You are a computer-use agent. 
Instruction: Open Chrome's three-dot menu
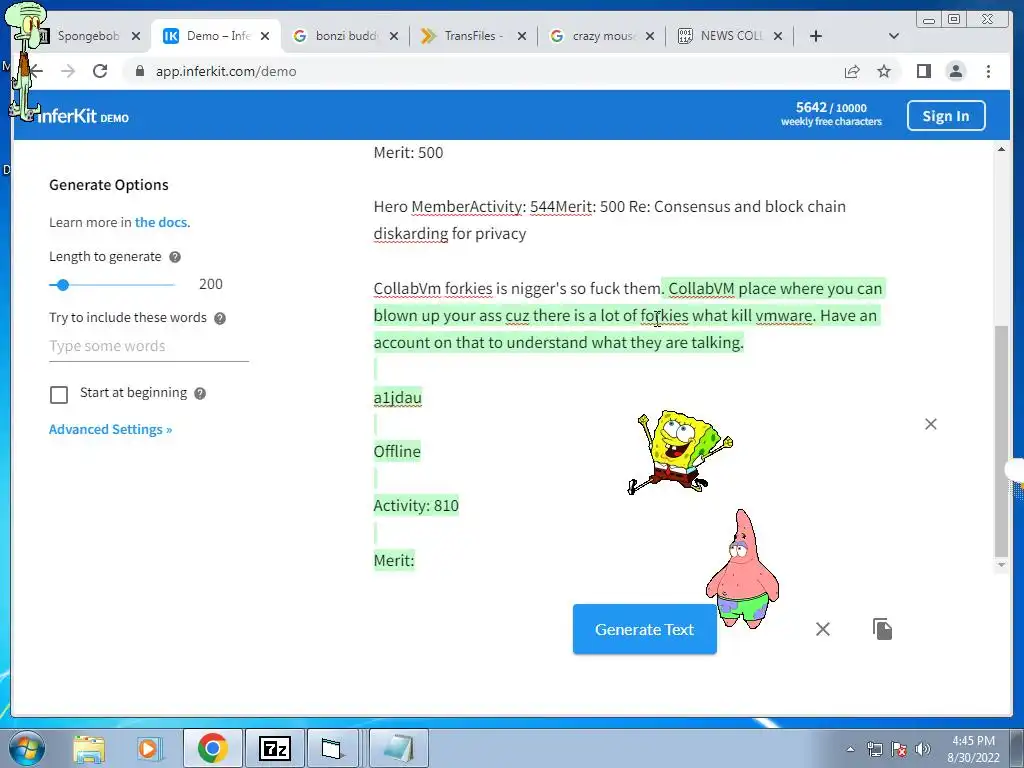click(x=988, y=71)
